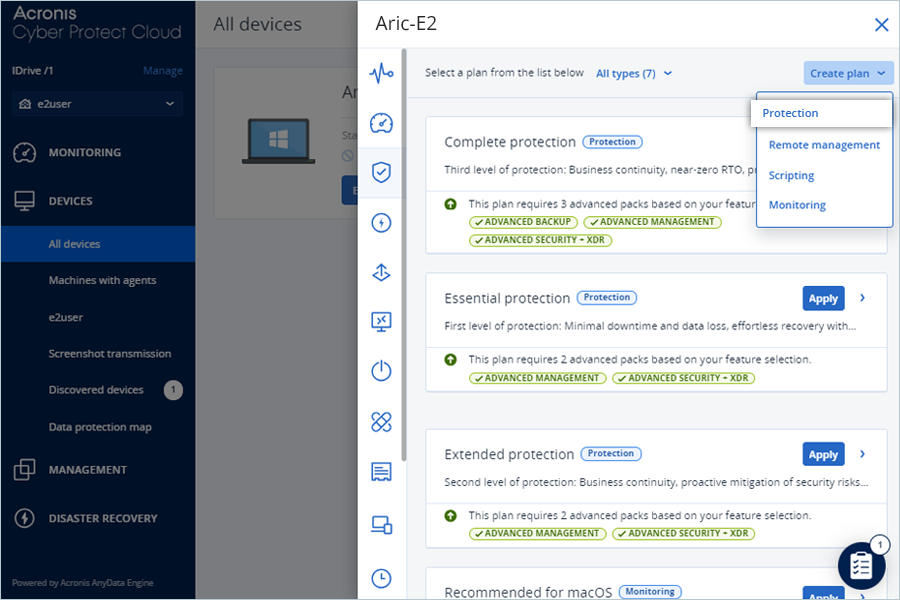Click the power icon in device panel
The width and height of the screenshot is (900, 600).
(381, 371)
